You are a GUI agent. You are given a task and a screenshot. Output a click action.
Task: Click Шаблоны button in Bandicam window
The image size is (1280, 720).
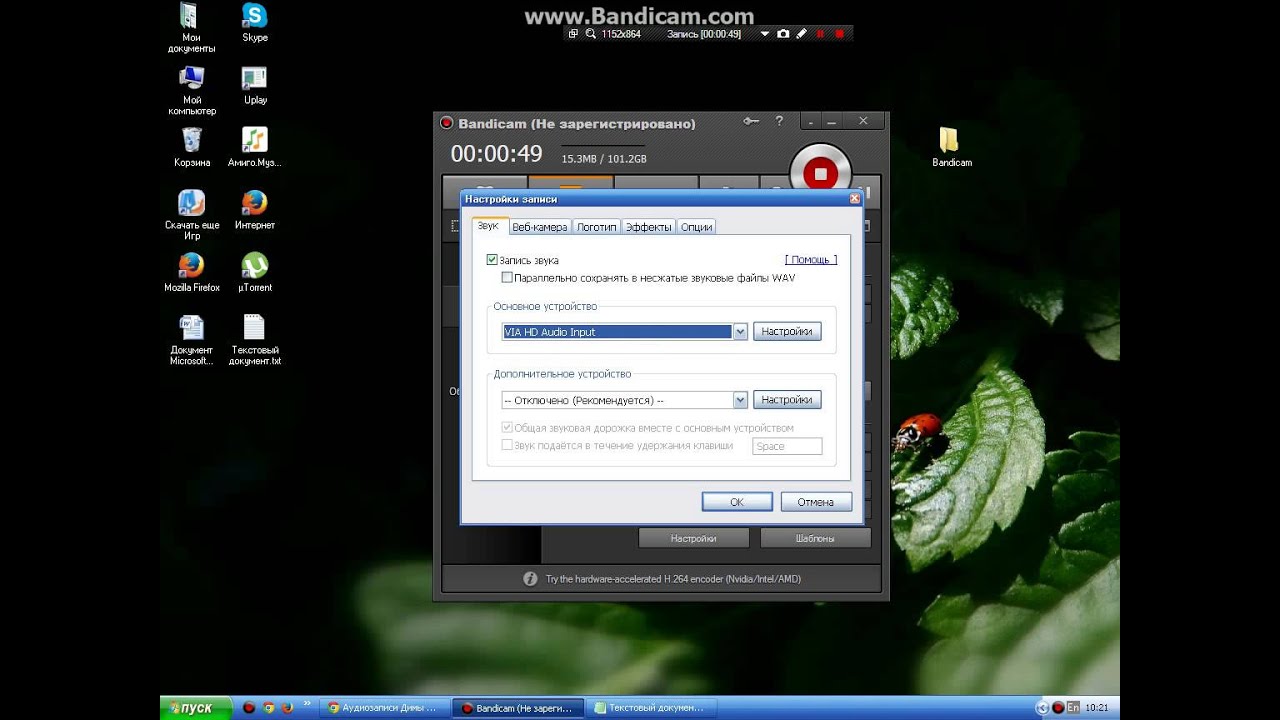tap(815, 538)
